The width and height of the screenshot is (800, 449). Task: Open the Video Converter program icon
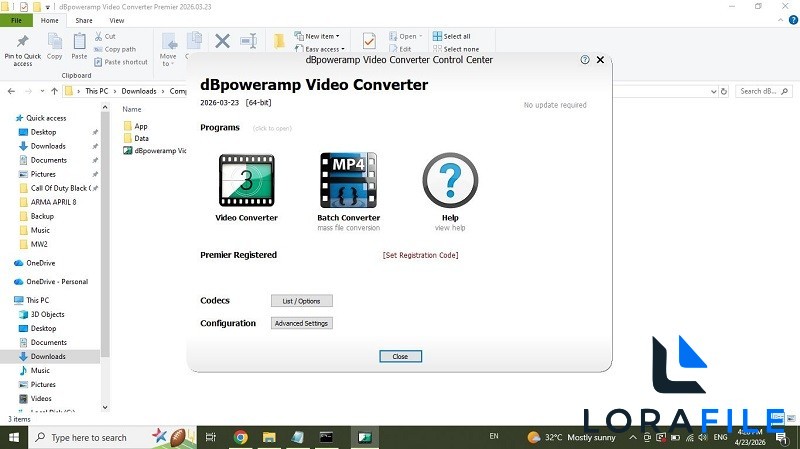point(246,180)
